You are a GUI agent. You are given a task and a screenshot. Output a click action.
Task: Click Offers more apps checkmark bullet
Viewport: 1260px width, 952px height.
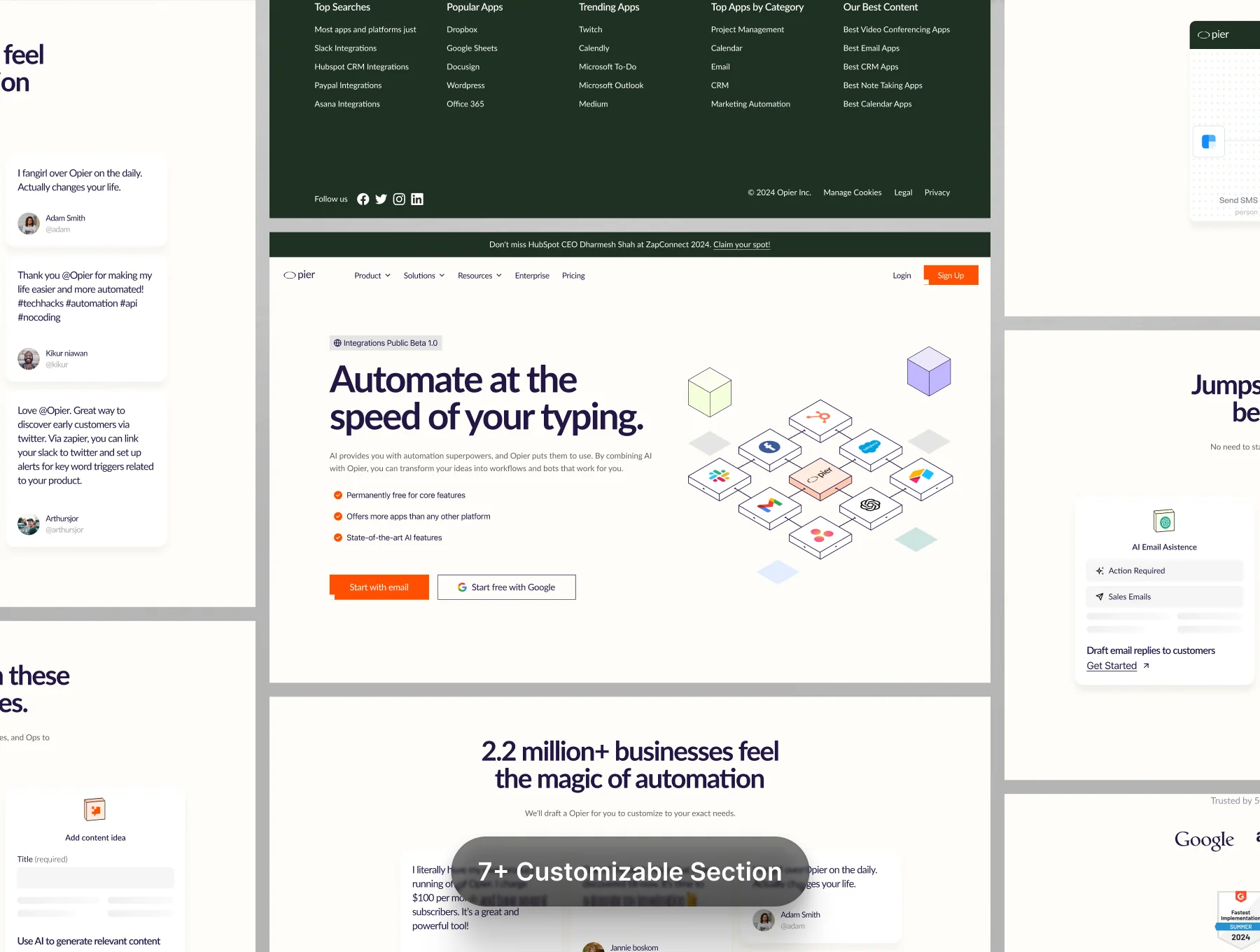click(337, 517)
